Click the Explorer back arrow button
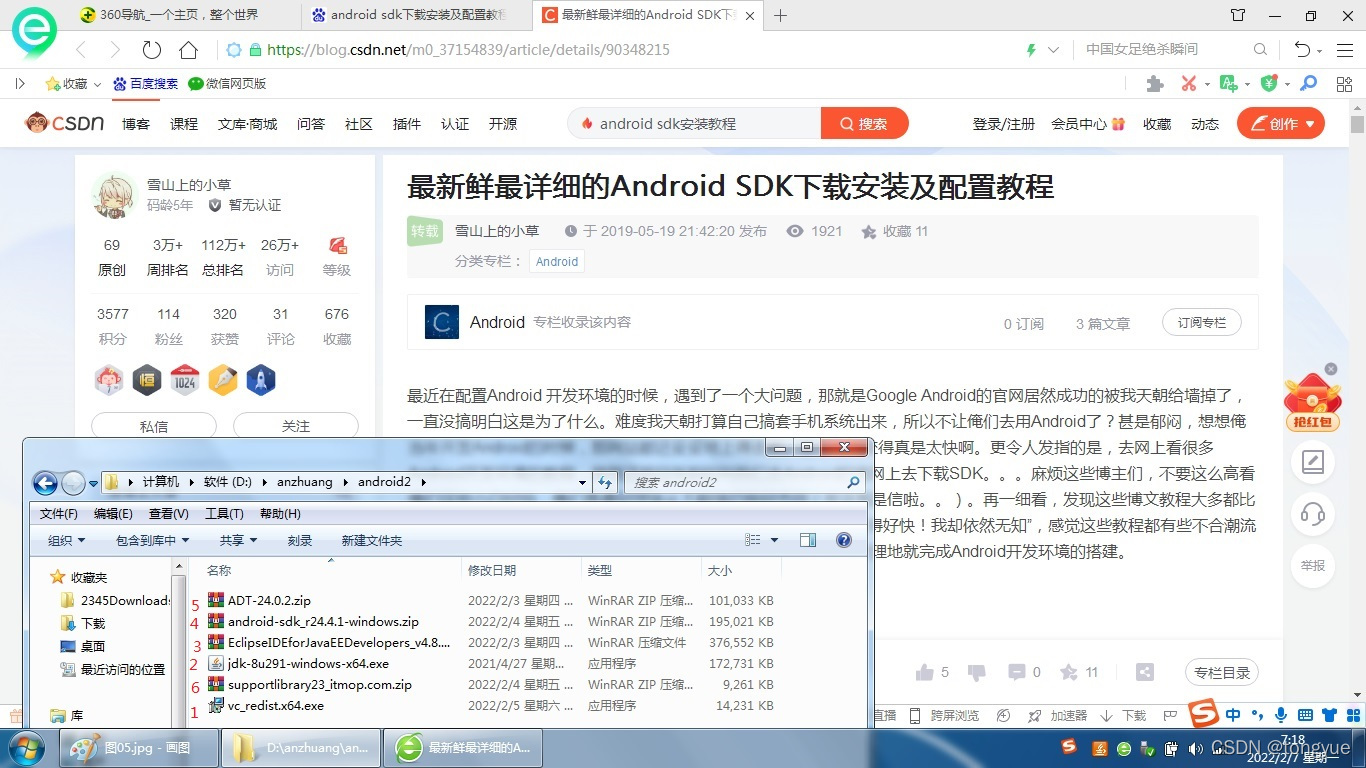The height and width of the screenshot is (768, 1366). coord(45,484)
